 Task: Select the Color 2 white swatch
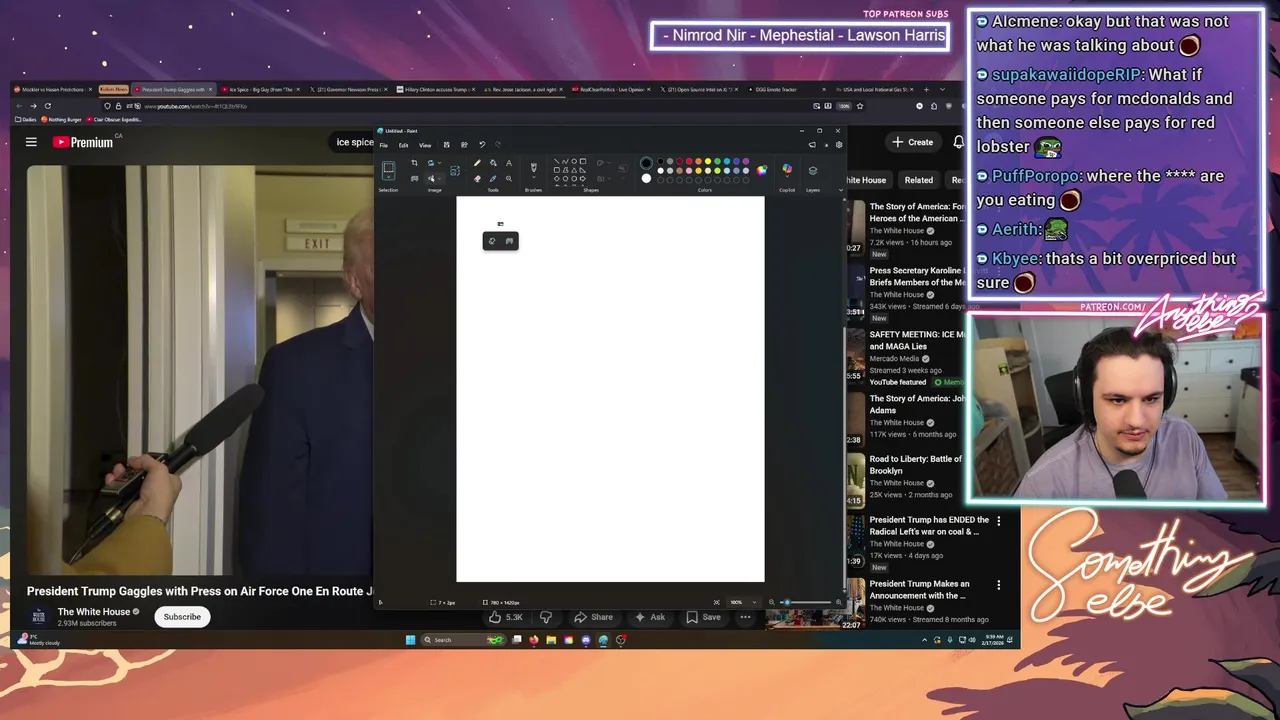tap(646, 178)
